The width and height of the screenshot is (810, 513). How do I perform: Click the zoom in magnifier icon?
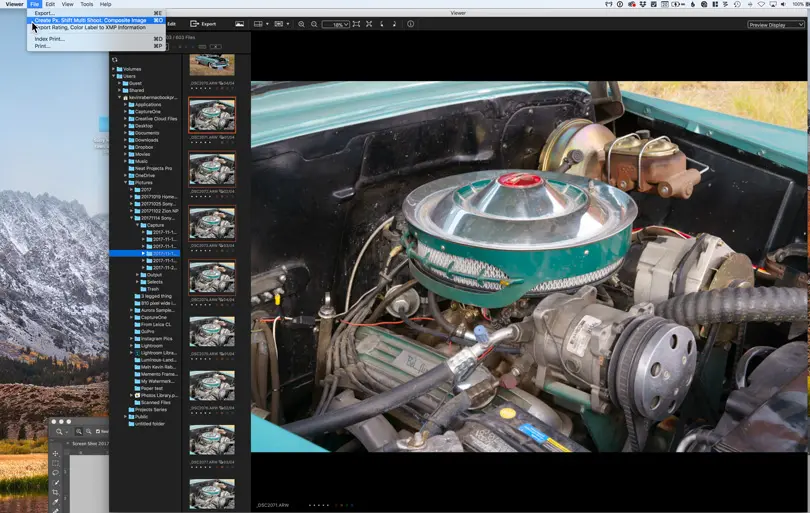(302, 23)
